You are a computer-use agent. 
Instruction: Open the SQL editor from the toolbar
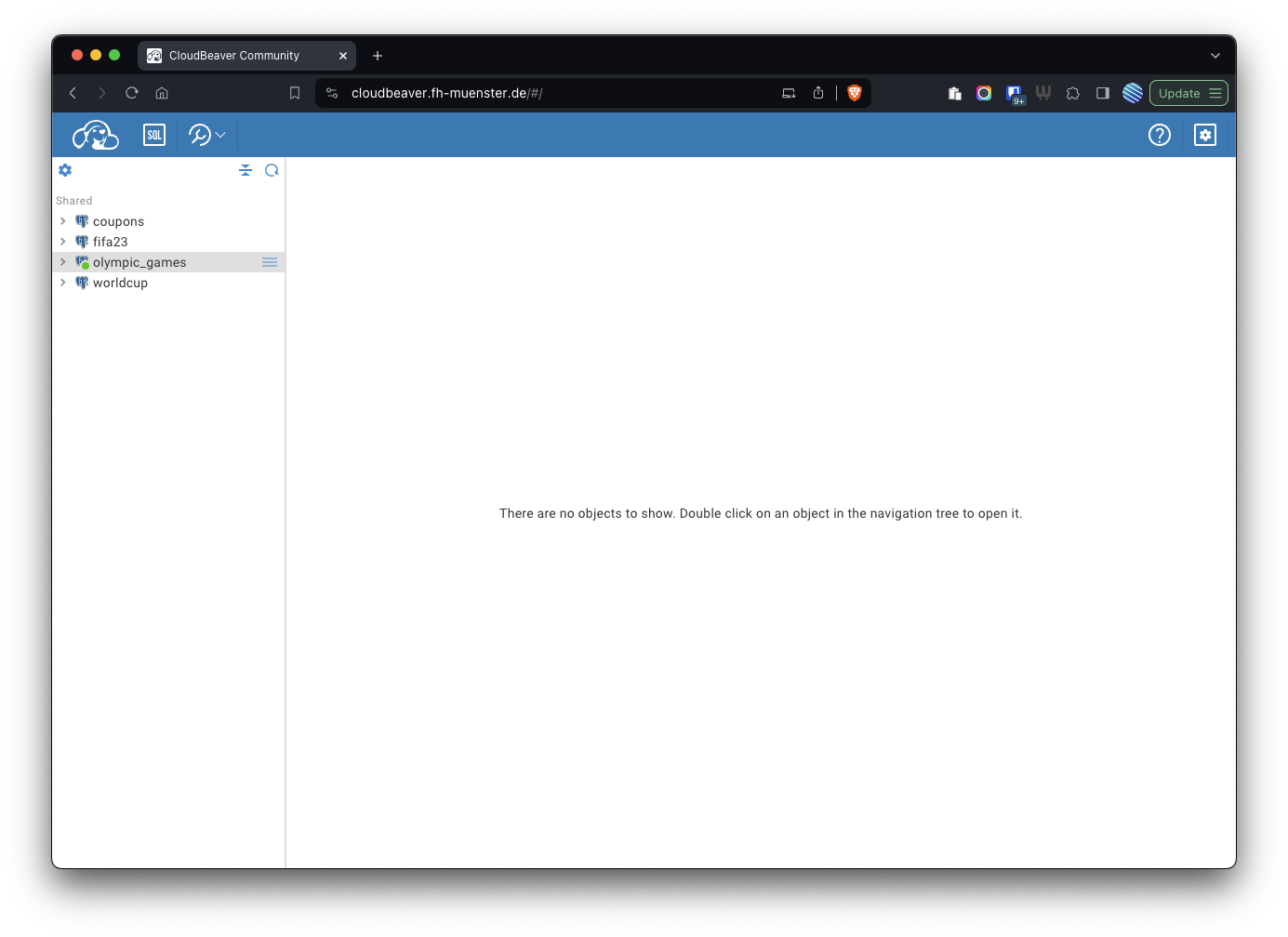(x=154, y=135)
